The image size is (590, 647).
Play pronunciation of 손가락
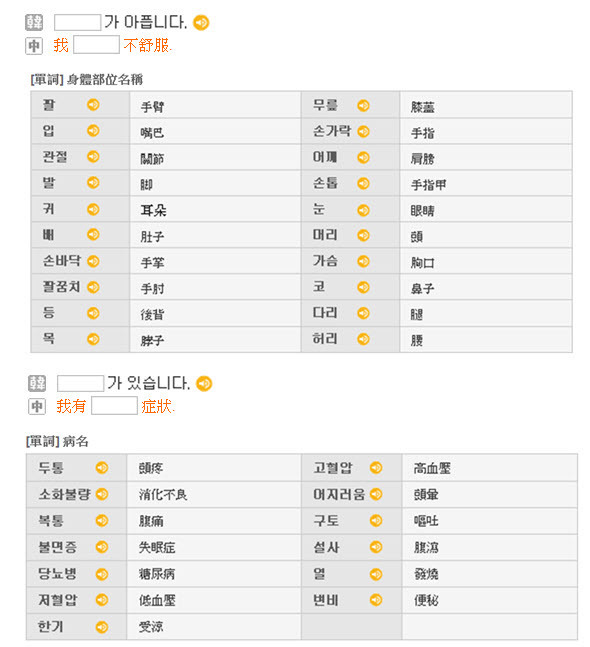pos(363,132)
